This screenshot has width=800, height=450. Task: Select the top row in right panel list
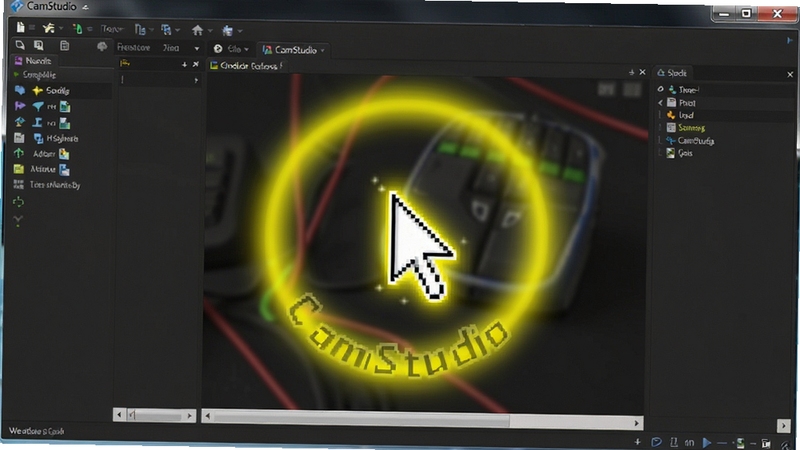[689, 90]
